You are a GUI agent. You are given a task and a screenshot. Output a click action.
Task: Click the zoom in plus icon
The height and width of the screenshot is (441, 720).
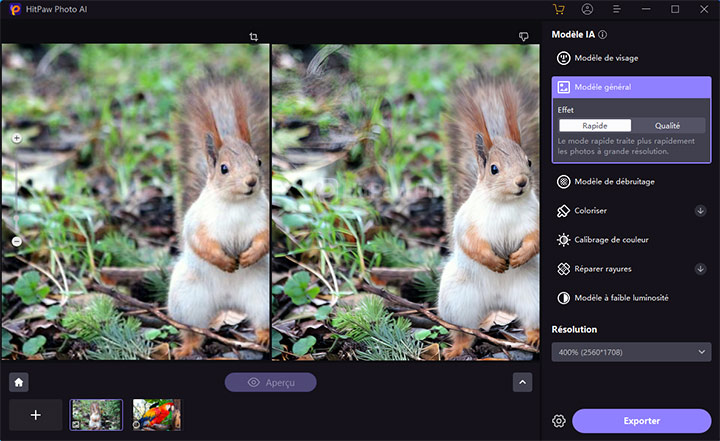17,138
